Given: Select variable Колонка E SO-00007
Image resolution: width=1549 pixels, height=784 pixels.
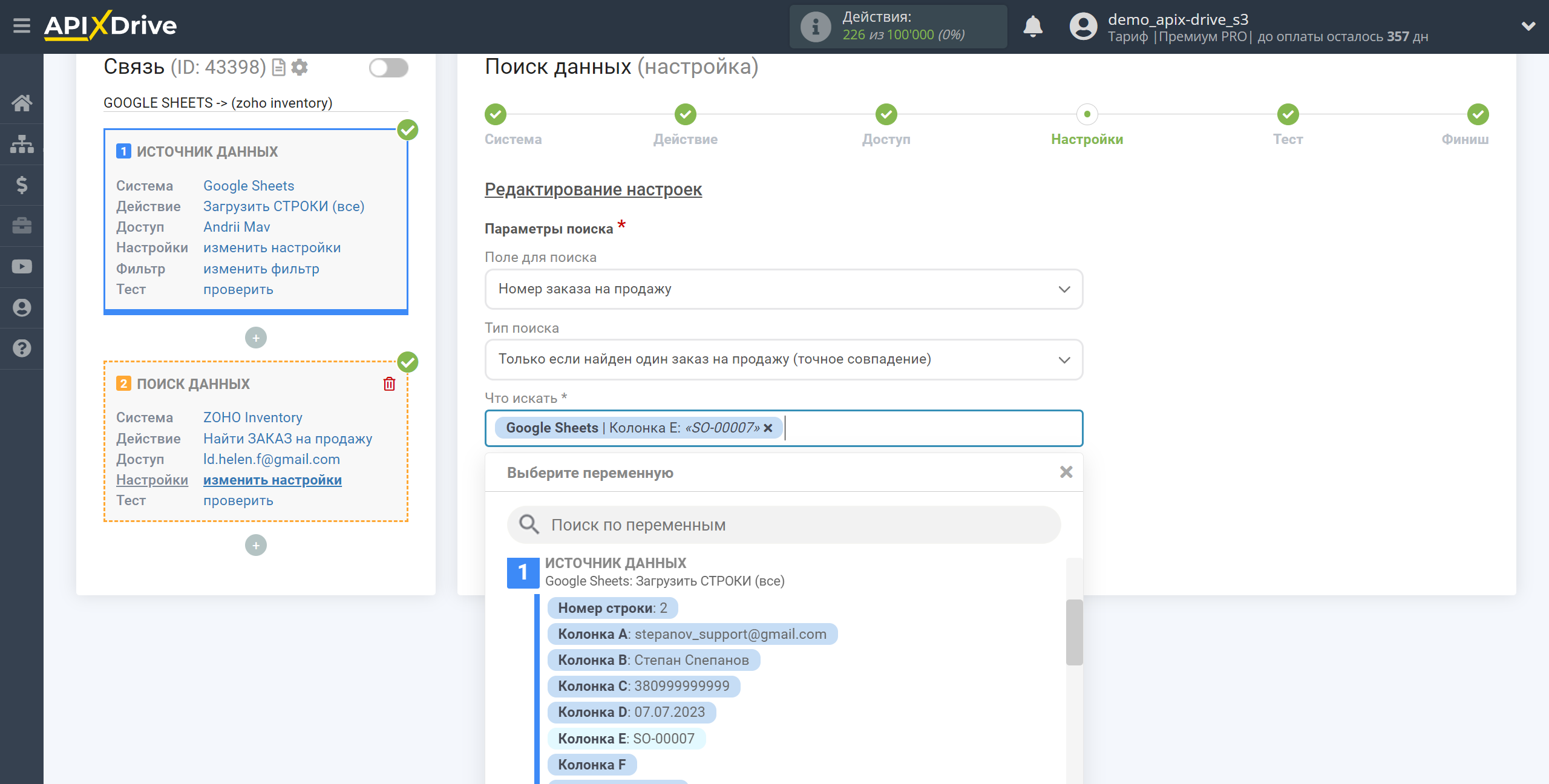Looking at the screenshot, I should click(626, 739).
